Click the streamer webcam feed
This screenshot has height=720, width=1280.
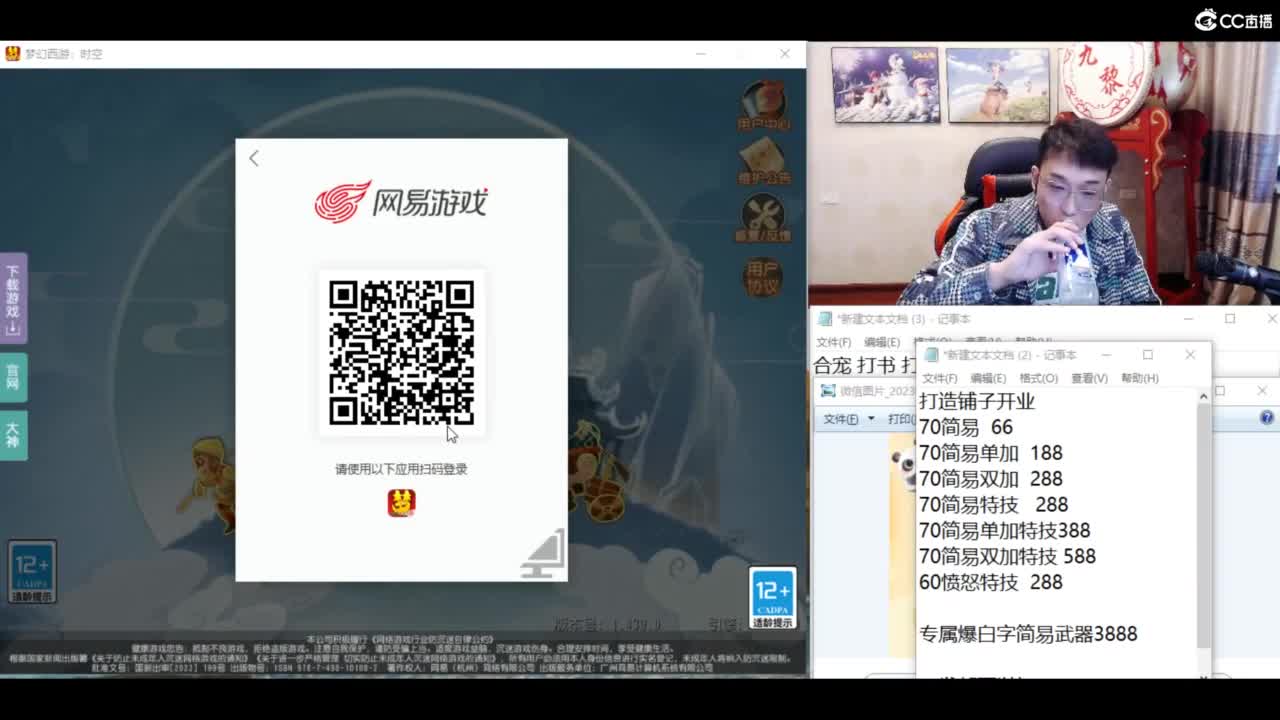click(1044, 173)
